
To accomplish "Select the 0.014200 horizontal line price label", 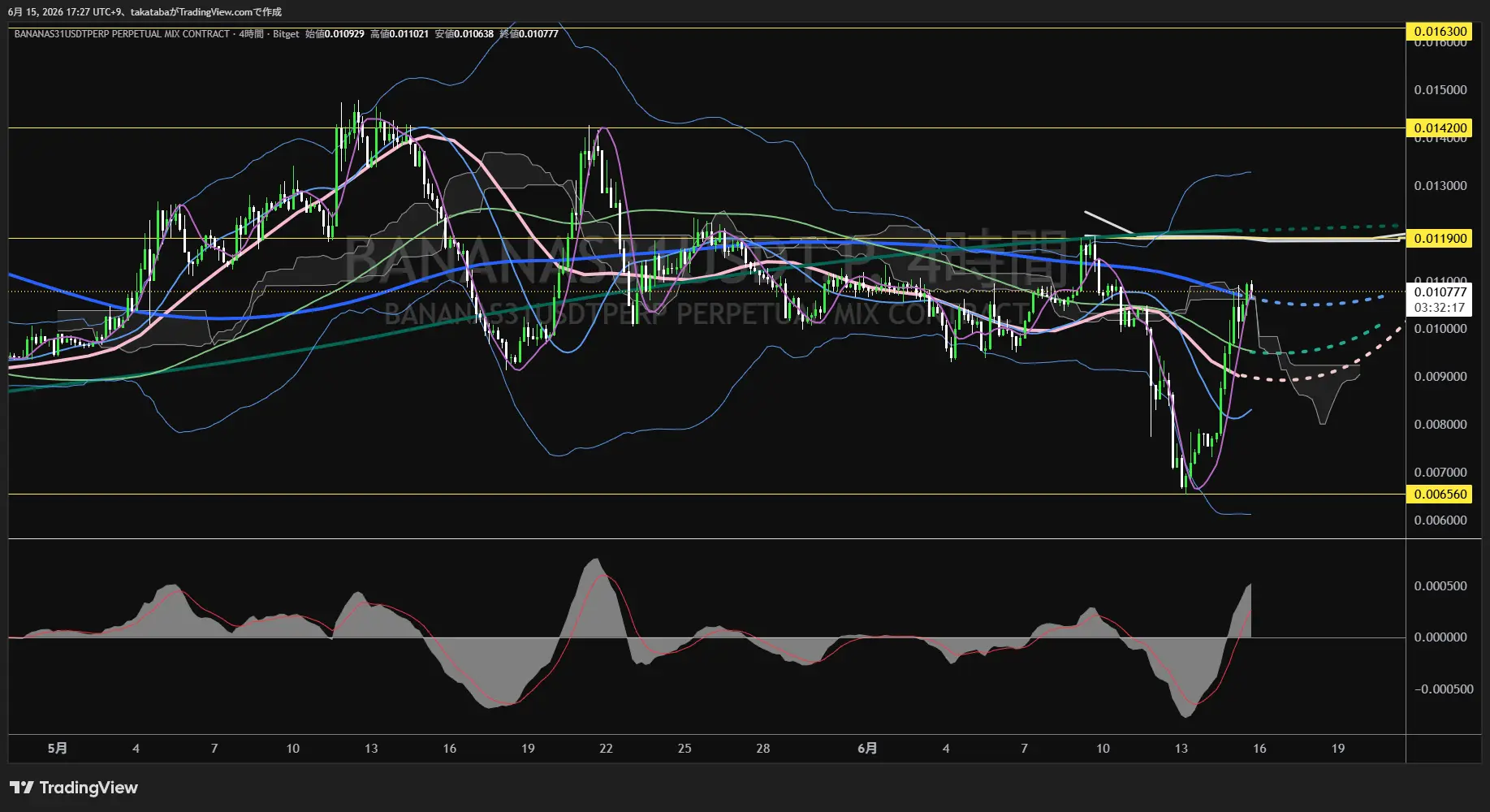I will (1439, 128).
